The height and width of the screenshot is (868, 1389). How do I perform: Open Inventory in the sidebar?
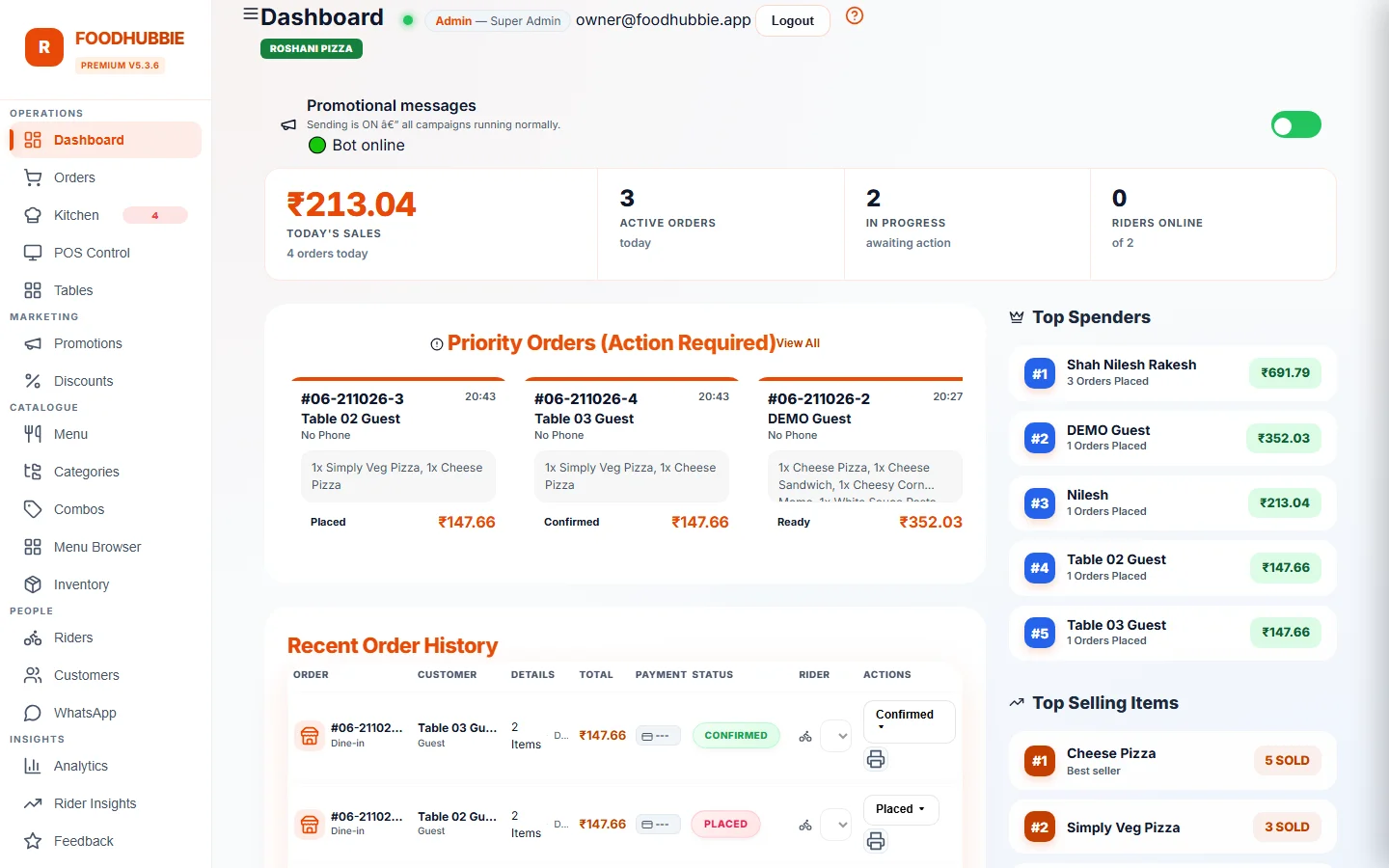click(106, 584)
